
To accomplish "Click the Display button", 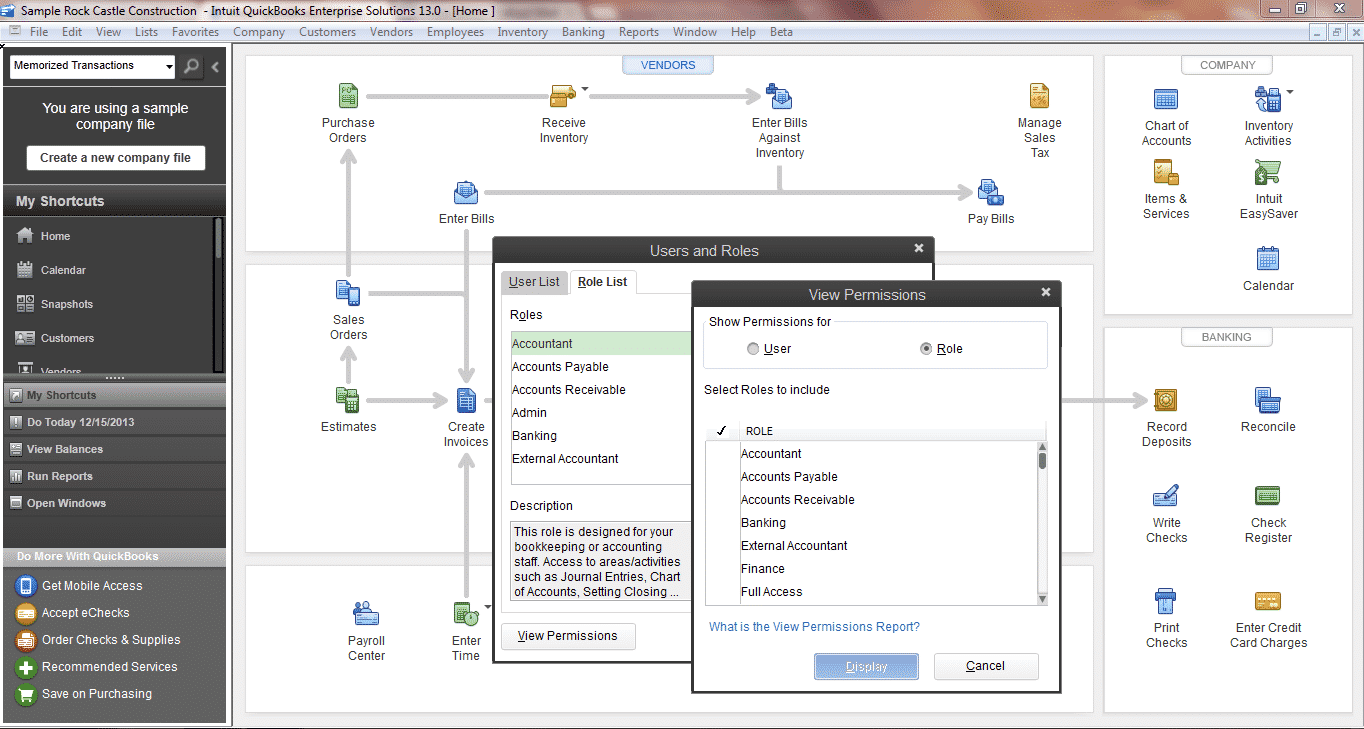I will (866, 666).
